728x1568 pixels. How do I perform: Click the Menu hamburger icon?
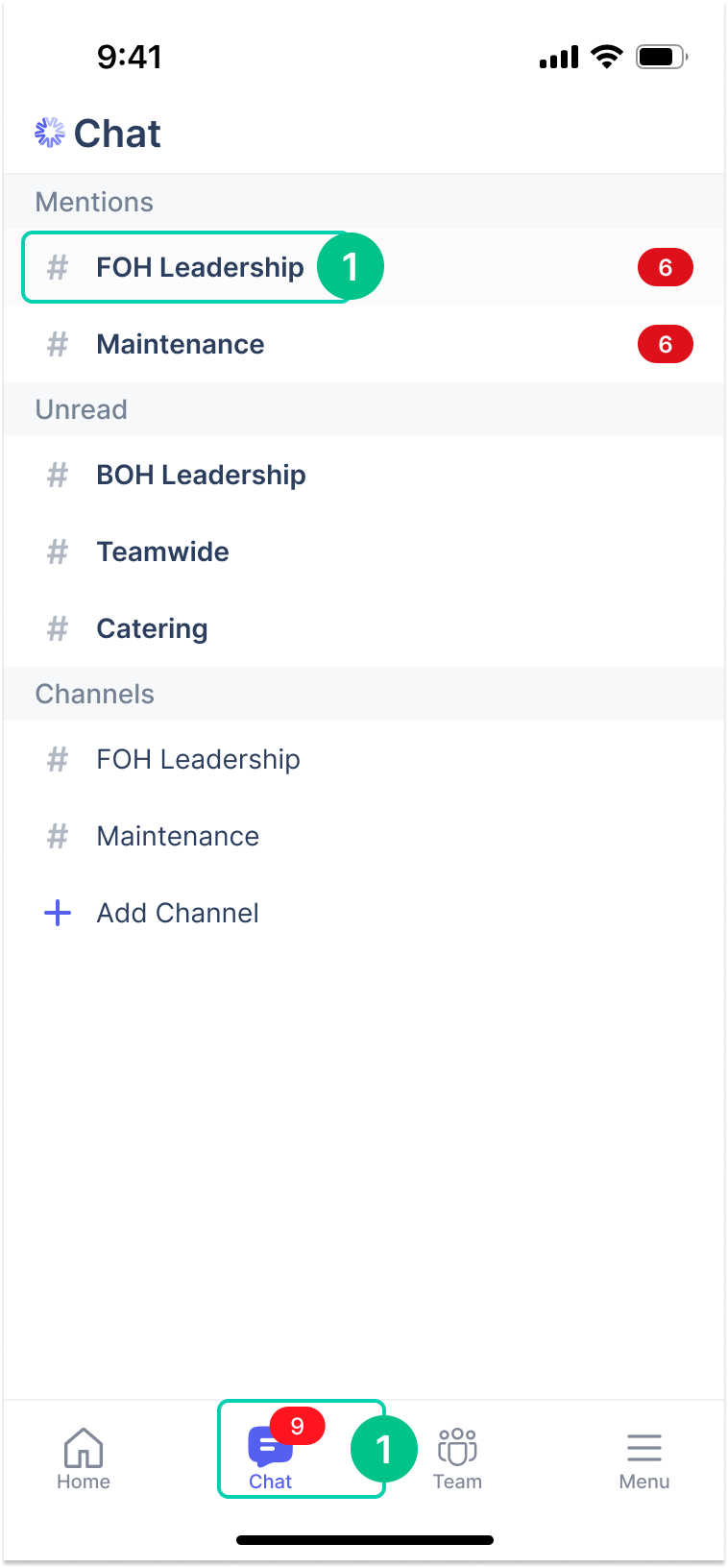[x=644, y=1448]
